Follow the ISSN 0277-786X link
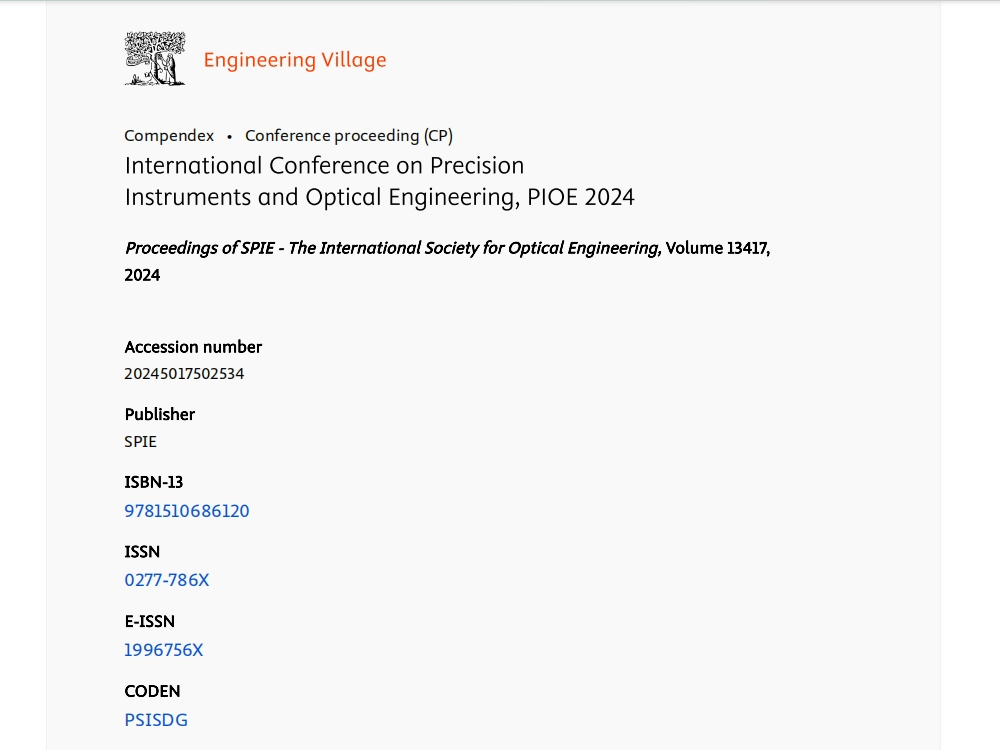Screen dimensions: 1000x750 (x=166, y=580)
